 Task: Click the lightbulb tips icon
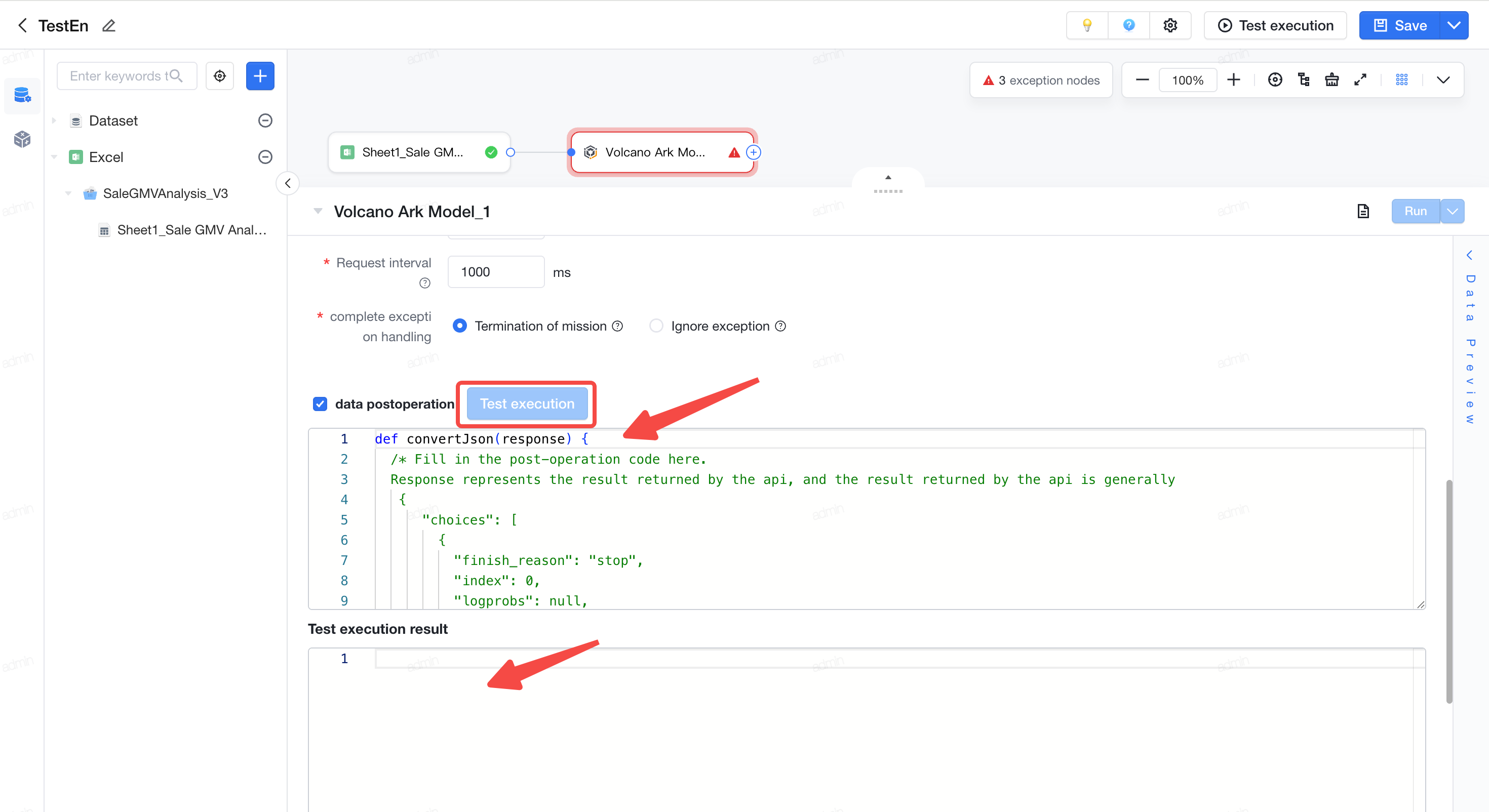click(x=1087, y=25)
